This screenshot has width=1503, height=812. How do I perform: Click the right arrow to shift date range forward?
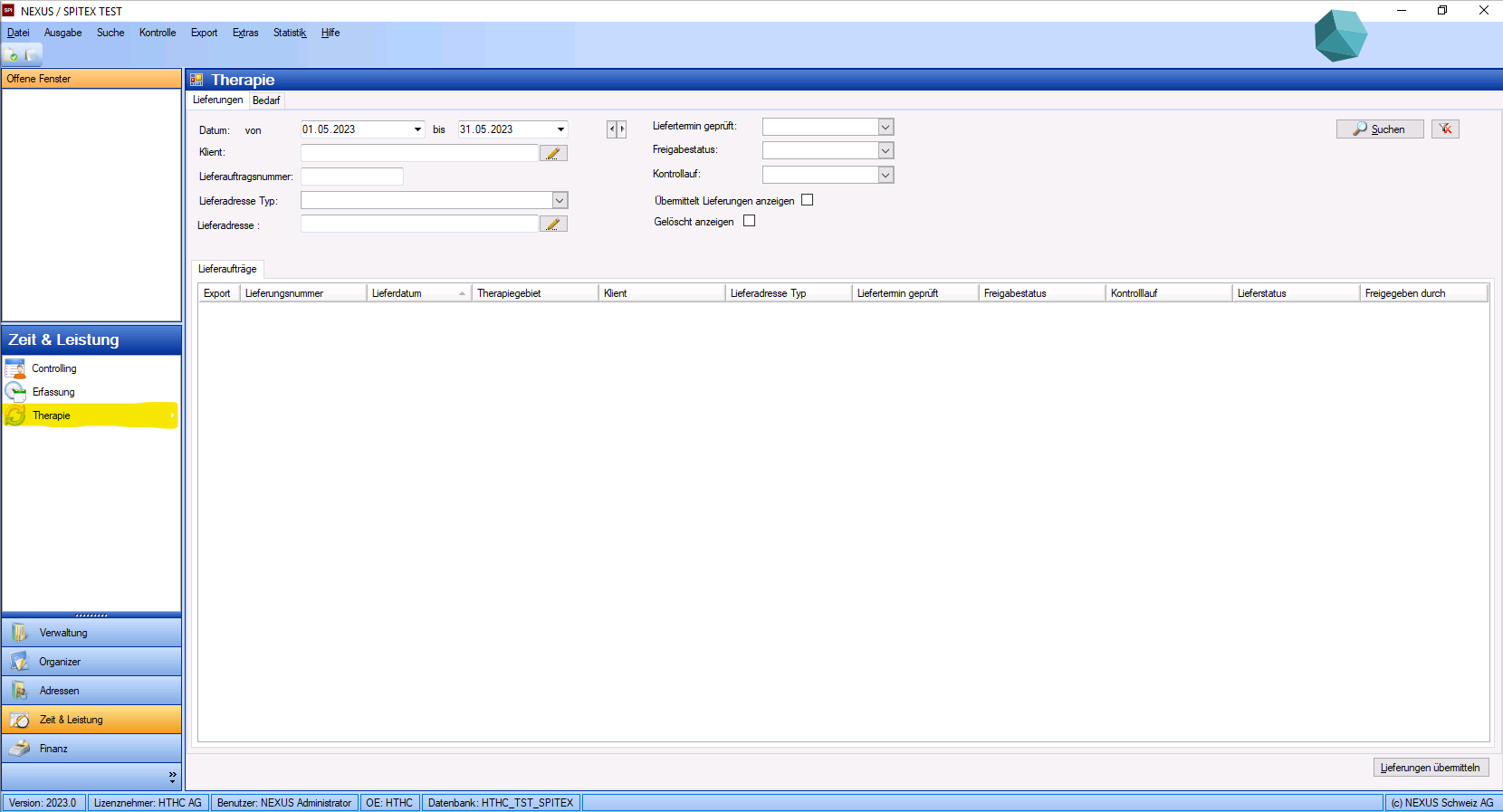[x=622, y=129]
